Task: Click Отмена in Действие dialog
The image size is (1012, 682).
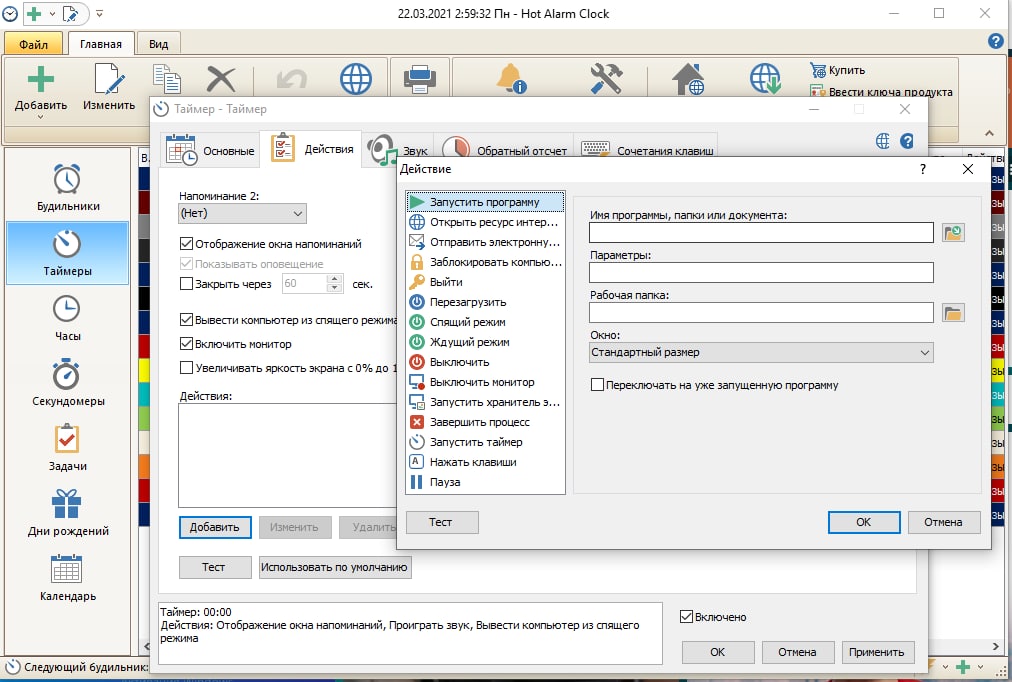Action: [944, 522]
